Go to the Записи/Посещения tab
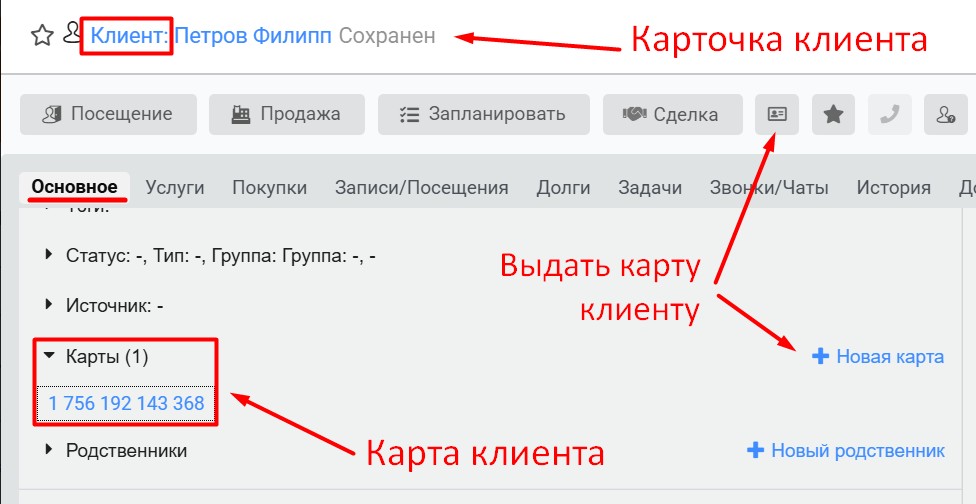Screen dimensions: 976x504 pyautogui.click(x=421, y=187)
